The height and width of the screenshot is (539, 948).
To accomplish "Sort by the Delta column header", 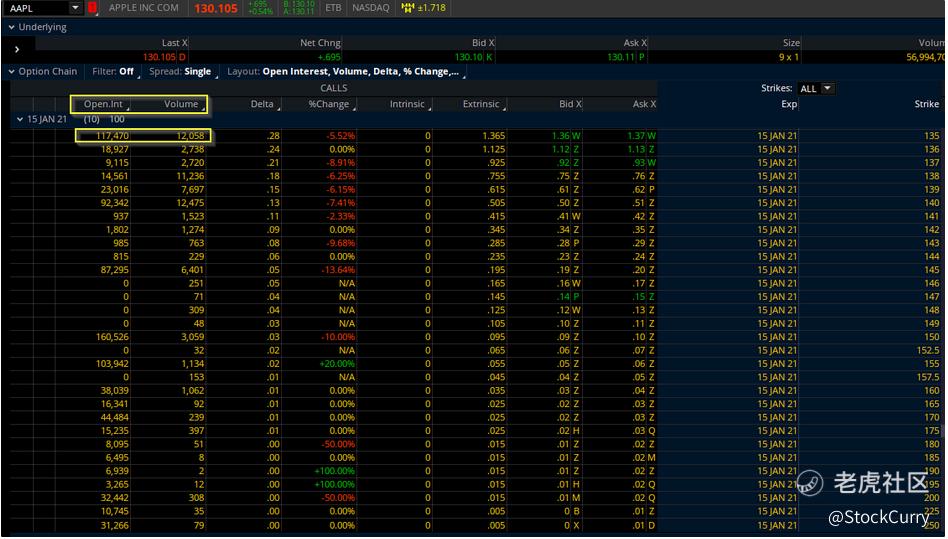I will coord(262,104).
